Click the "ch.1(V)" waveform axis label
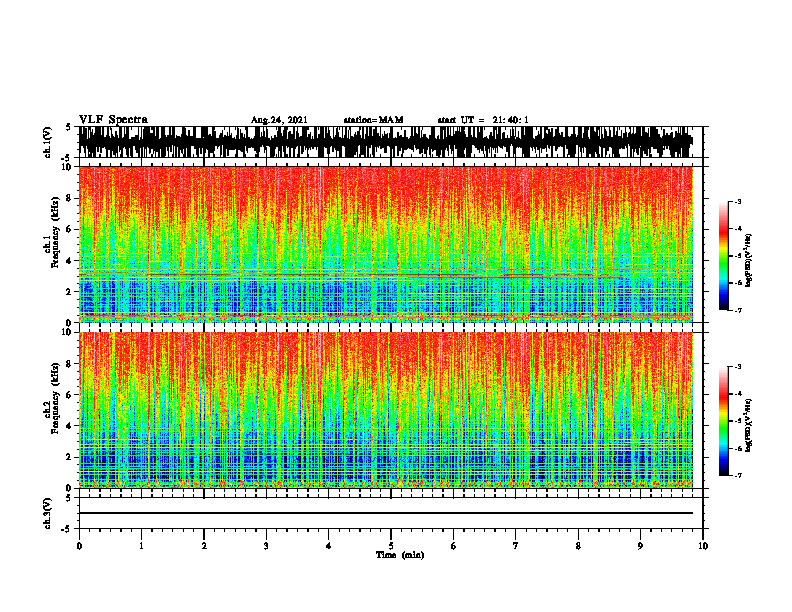The width and height of the screenshot is (792, 612). (x=48, y=142)
